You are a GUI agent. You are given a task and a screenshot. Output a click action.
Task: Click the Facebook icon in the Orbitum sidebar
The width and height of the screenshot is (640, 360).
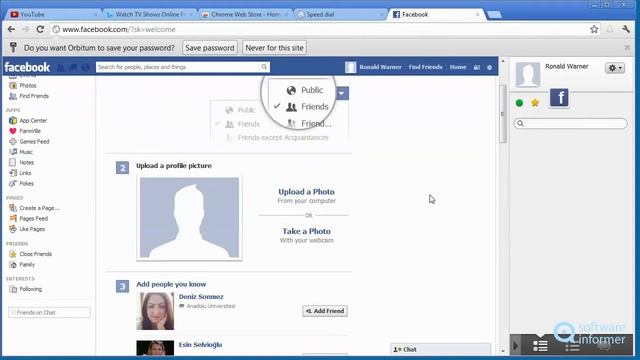(x=559, y=98)
